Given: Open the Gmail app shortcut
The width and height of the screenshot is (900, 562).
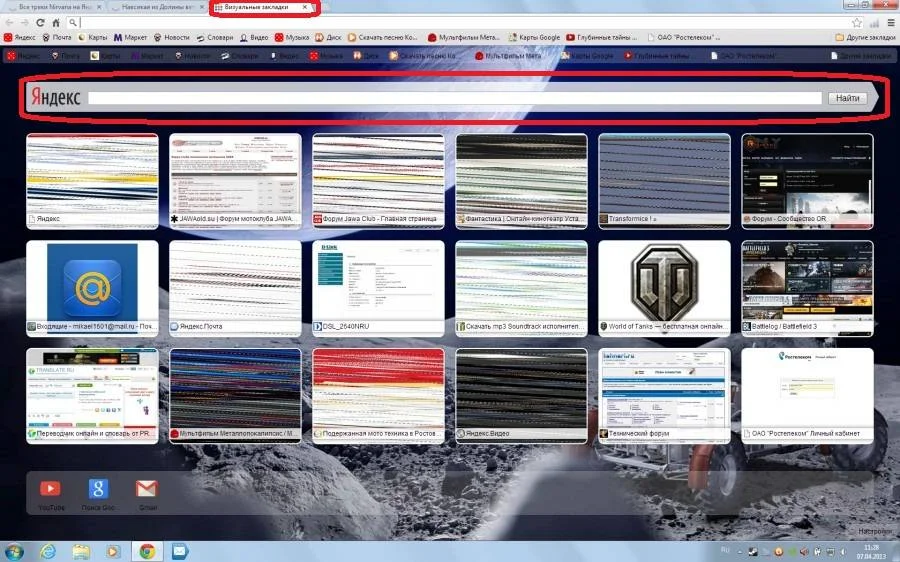Looking at the screenshot, I should tap(147, 494).
